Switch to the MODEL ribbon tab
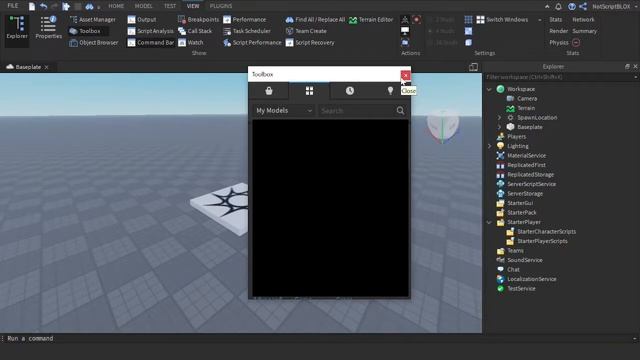 (143, 6)
